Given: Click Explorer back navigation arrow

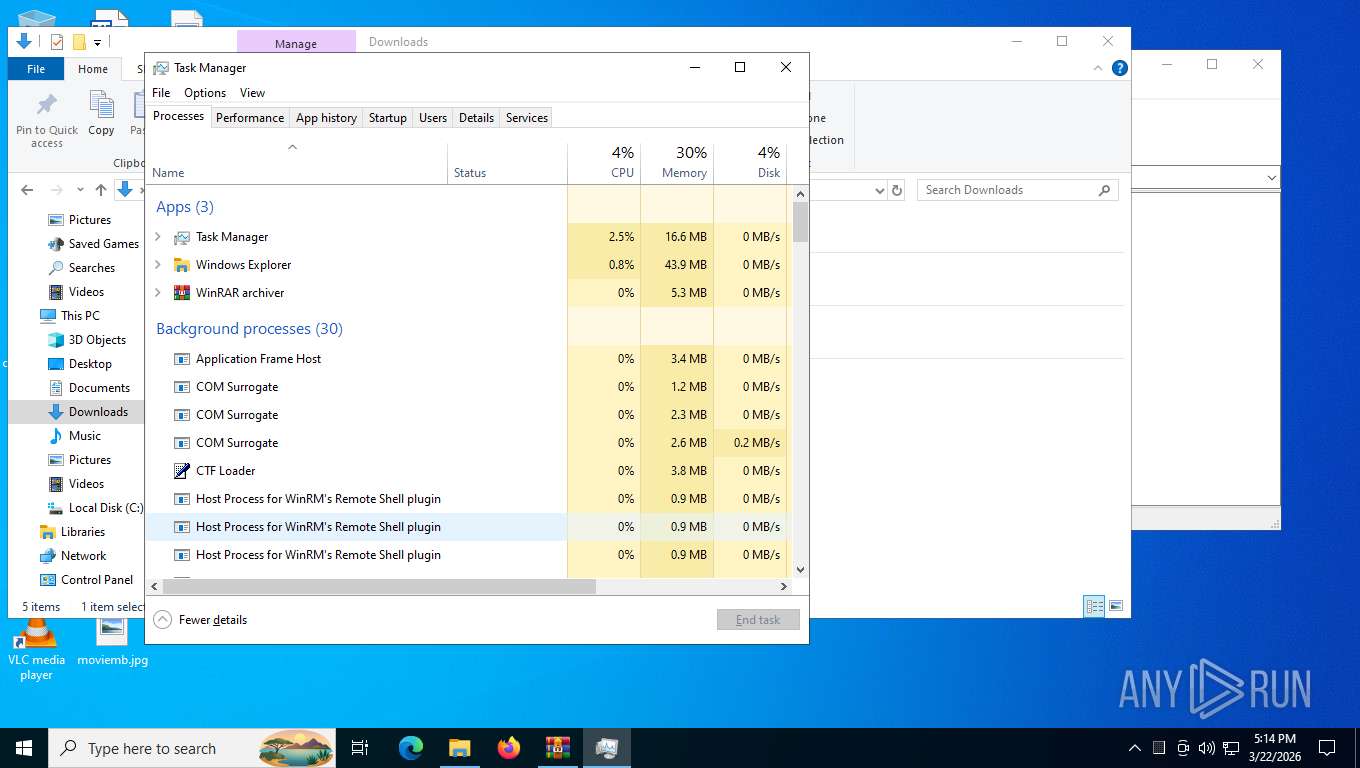Looking at the screenshot, I should click(27, 190).
